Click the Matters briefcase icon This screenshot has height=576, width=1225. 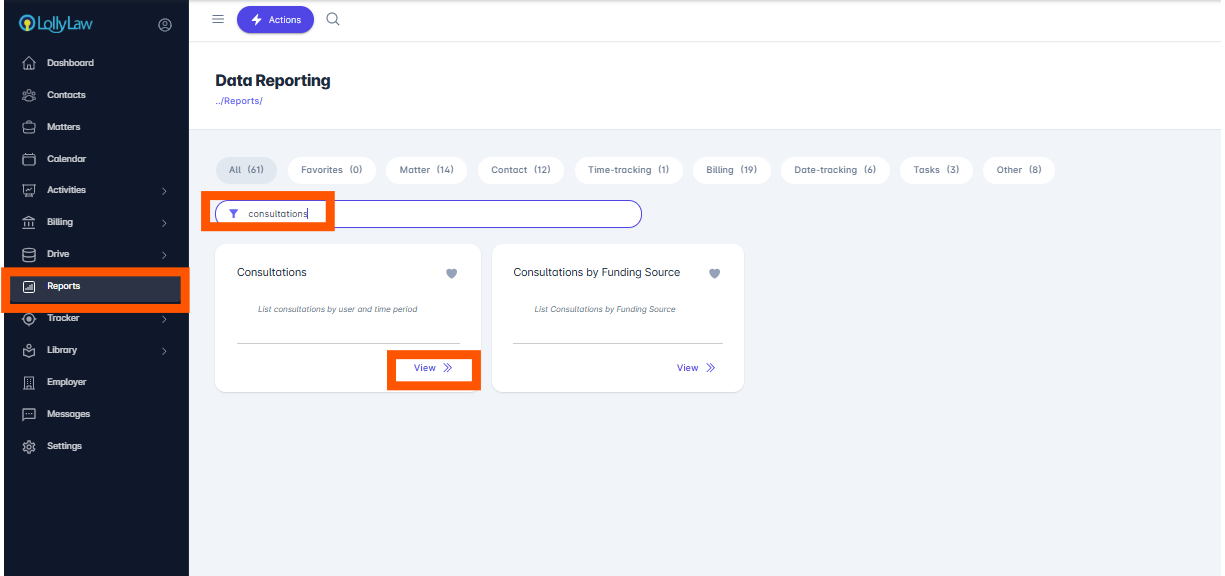pyautogui.click(x=29, y=127)
